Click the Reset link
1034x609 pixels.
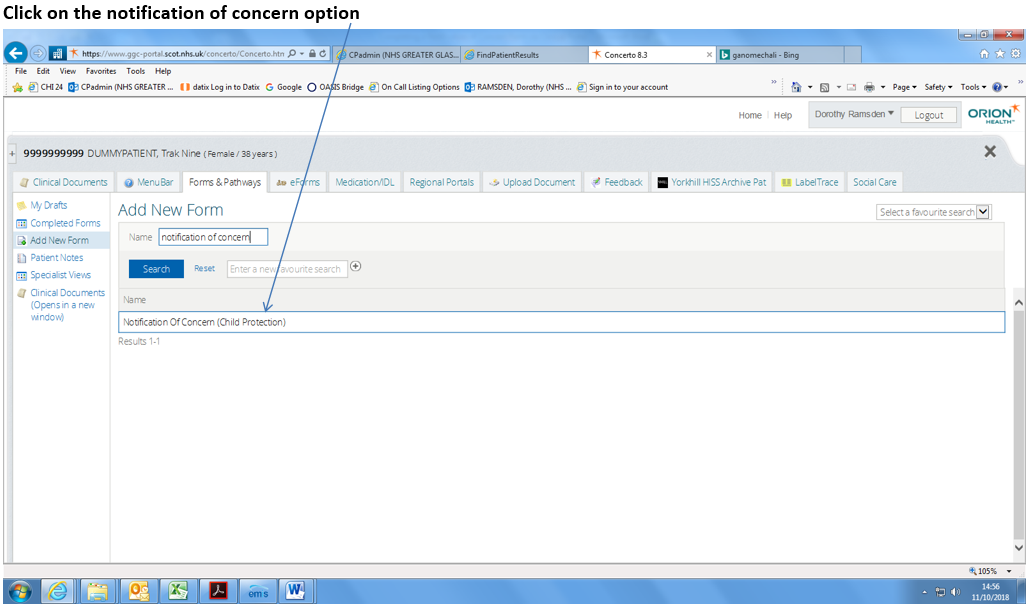[204, 269]
